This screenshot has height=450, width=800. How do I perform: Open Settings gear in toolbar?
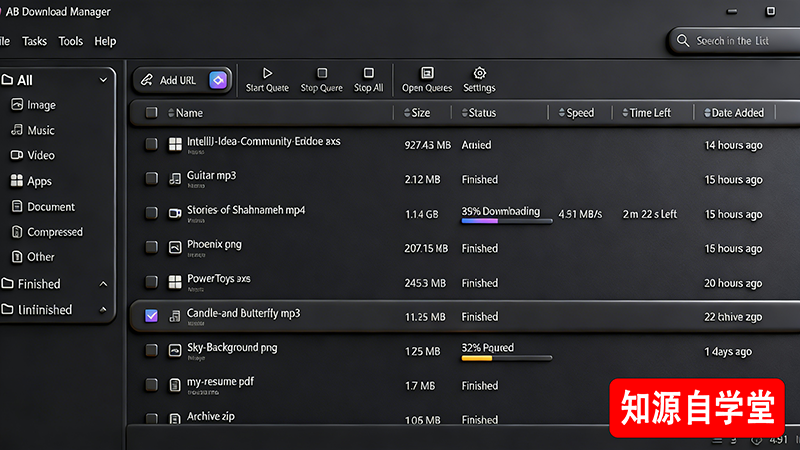coord(480,73)
